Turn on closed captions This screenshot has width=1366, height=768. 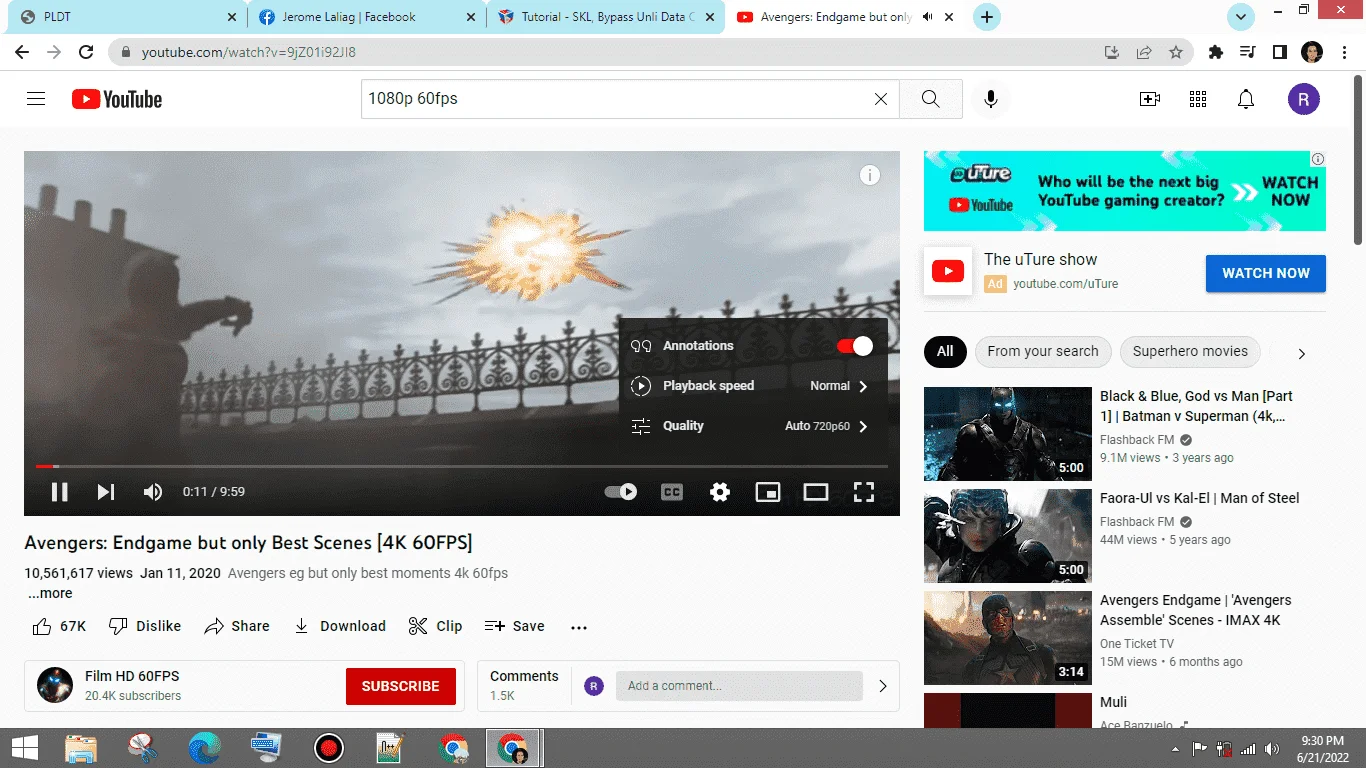click(672, 491)
